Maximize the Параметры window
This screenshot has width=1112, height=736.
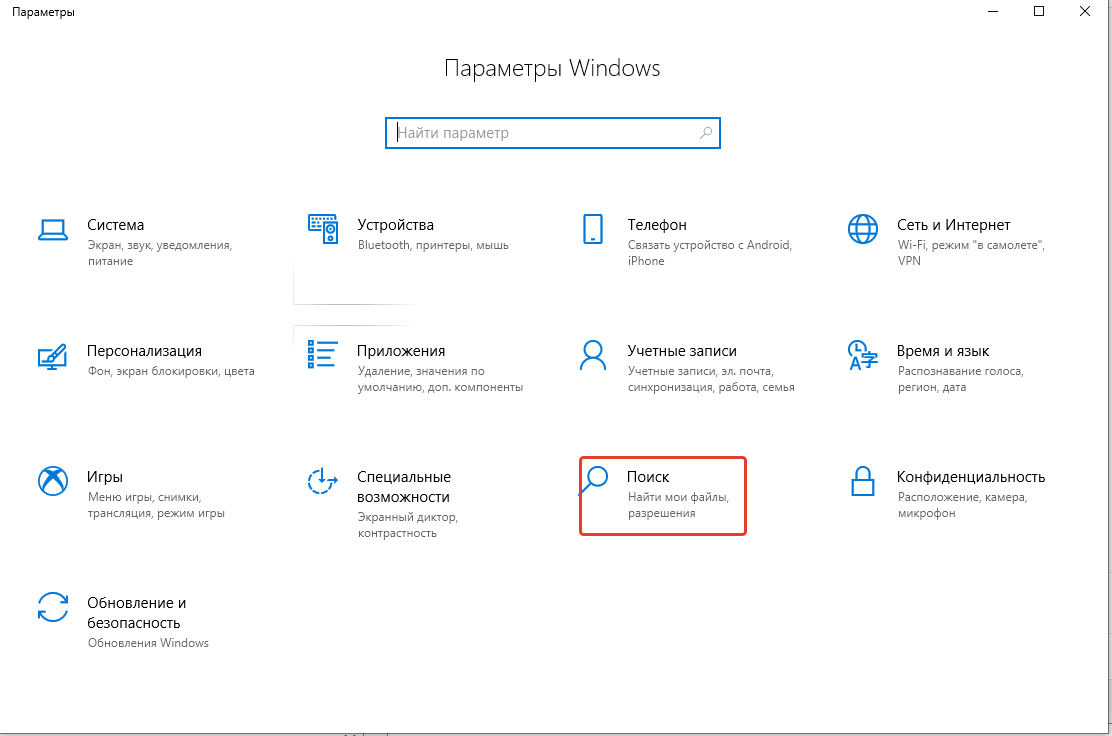1039,11
